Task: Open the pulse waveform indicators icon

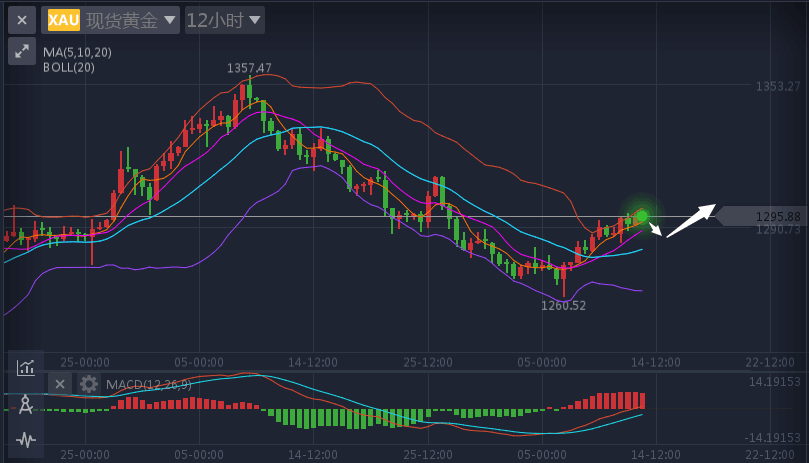Action: pyautogui.click(x=26, y=439)
